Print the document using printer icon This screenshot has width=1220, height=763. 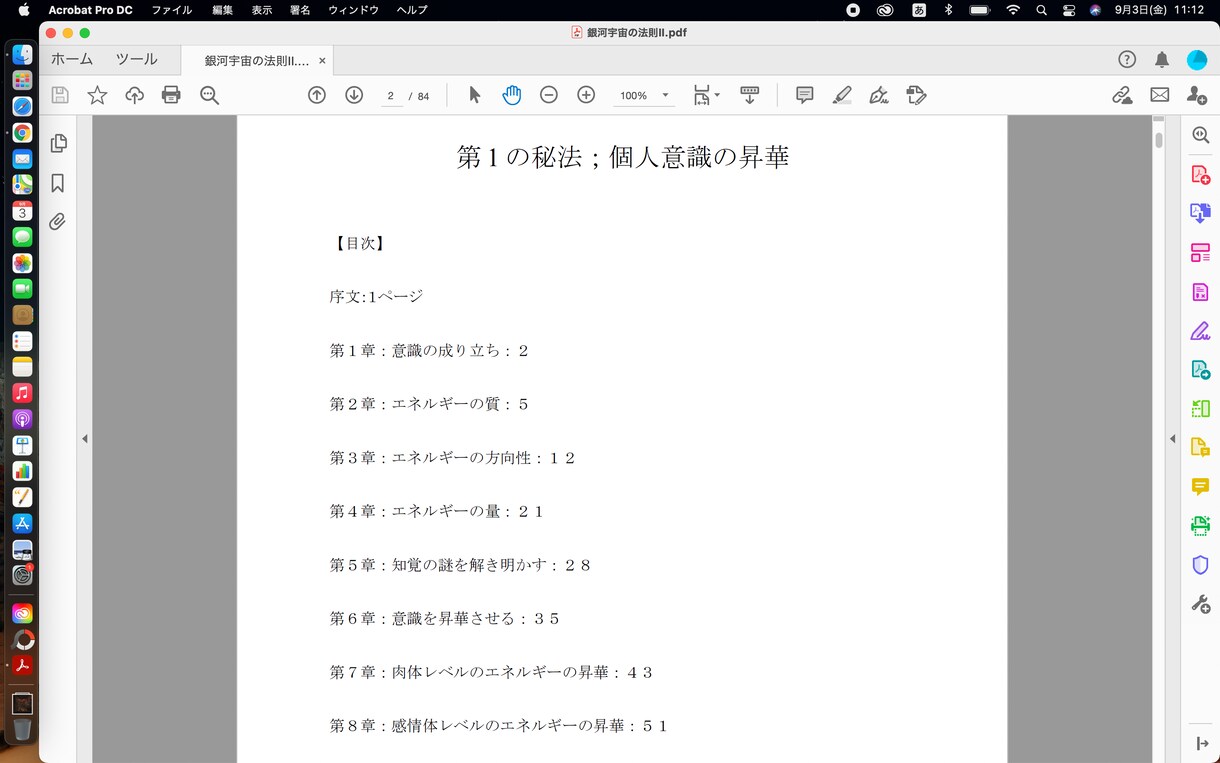click(171, 95)
